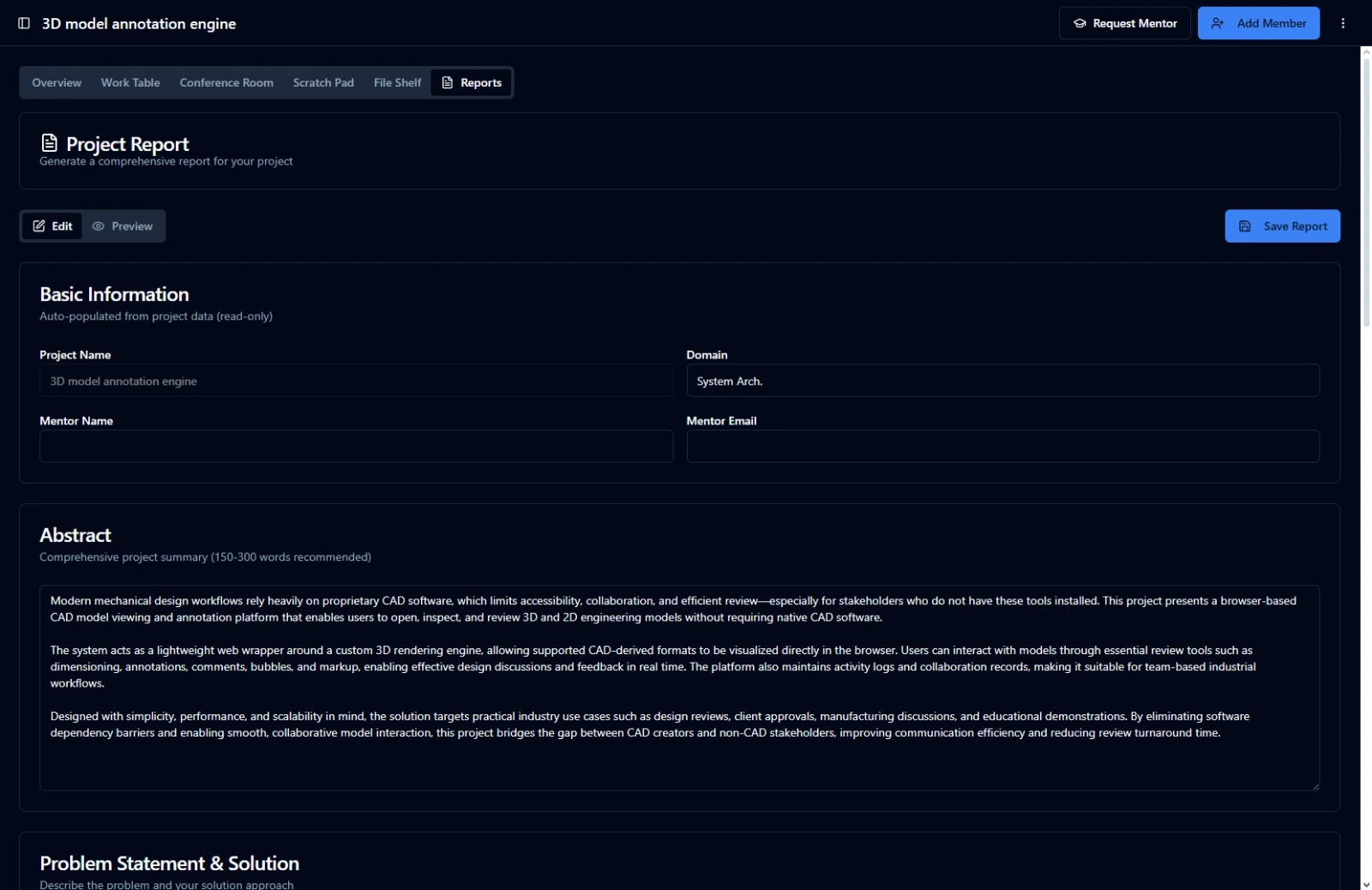The image size is (1372, 890).
Task: Select the Reports tab
Action: 472,83
